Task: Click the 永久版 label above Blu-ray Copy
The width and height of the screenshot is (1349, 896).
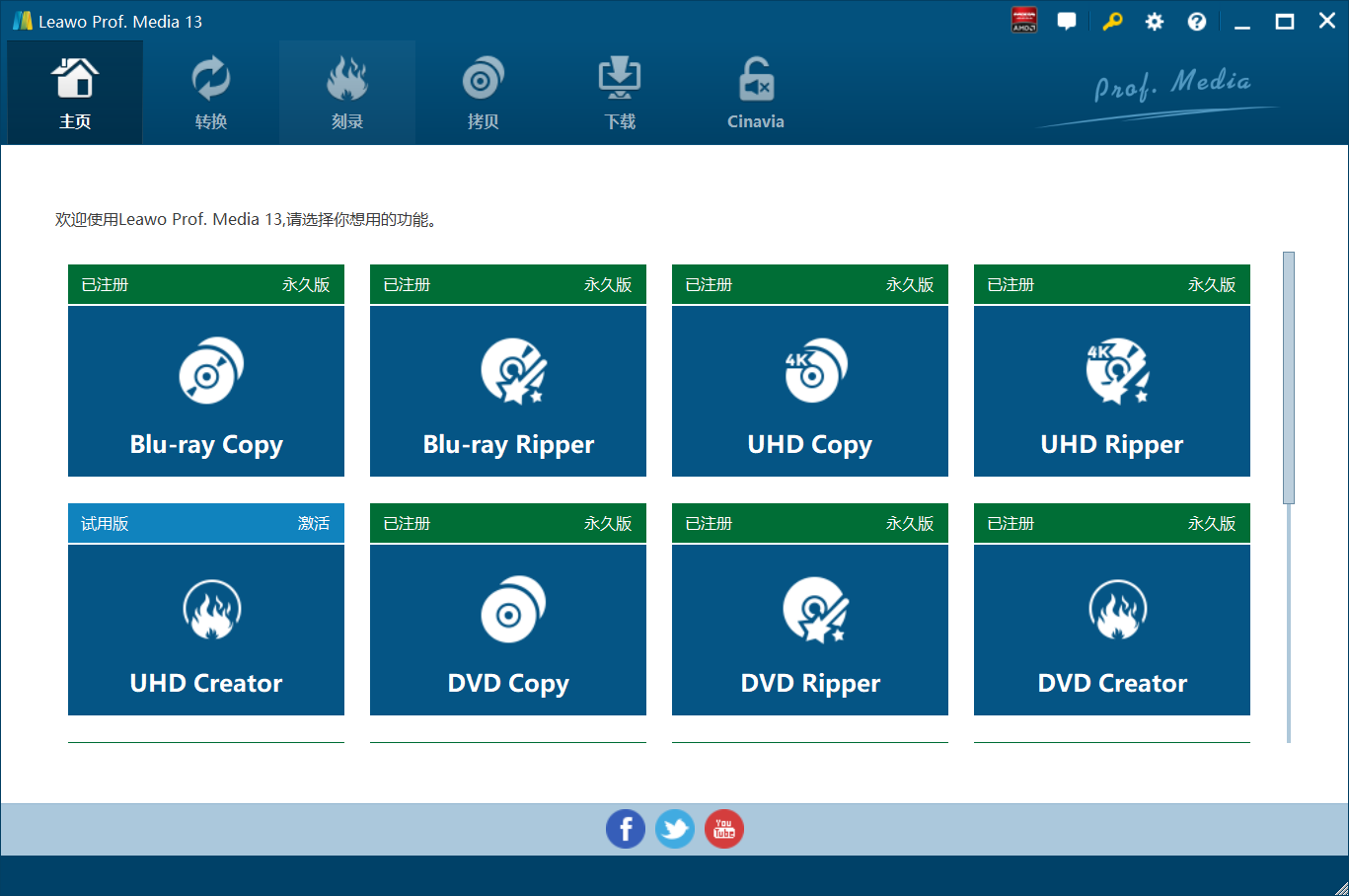Action: [306, 285]
